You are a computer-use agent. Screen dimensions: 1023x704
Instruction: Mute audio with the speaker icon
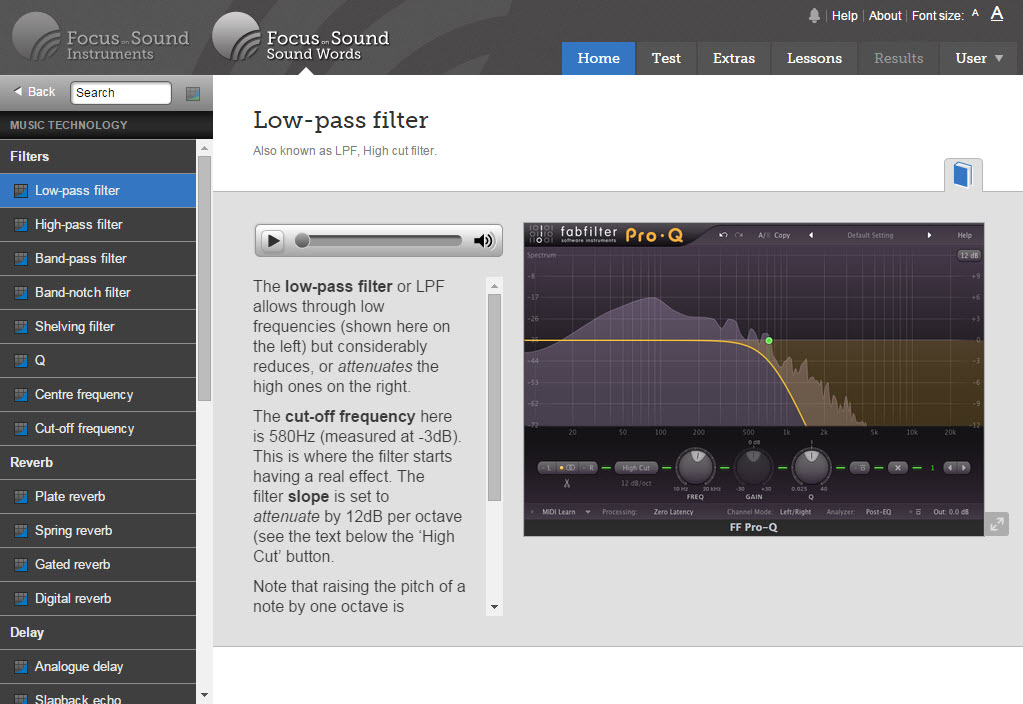(x=483, y=241)
